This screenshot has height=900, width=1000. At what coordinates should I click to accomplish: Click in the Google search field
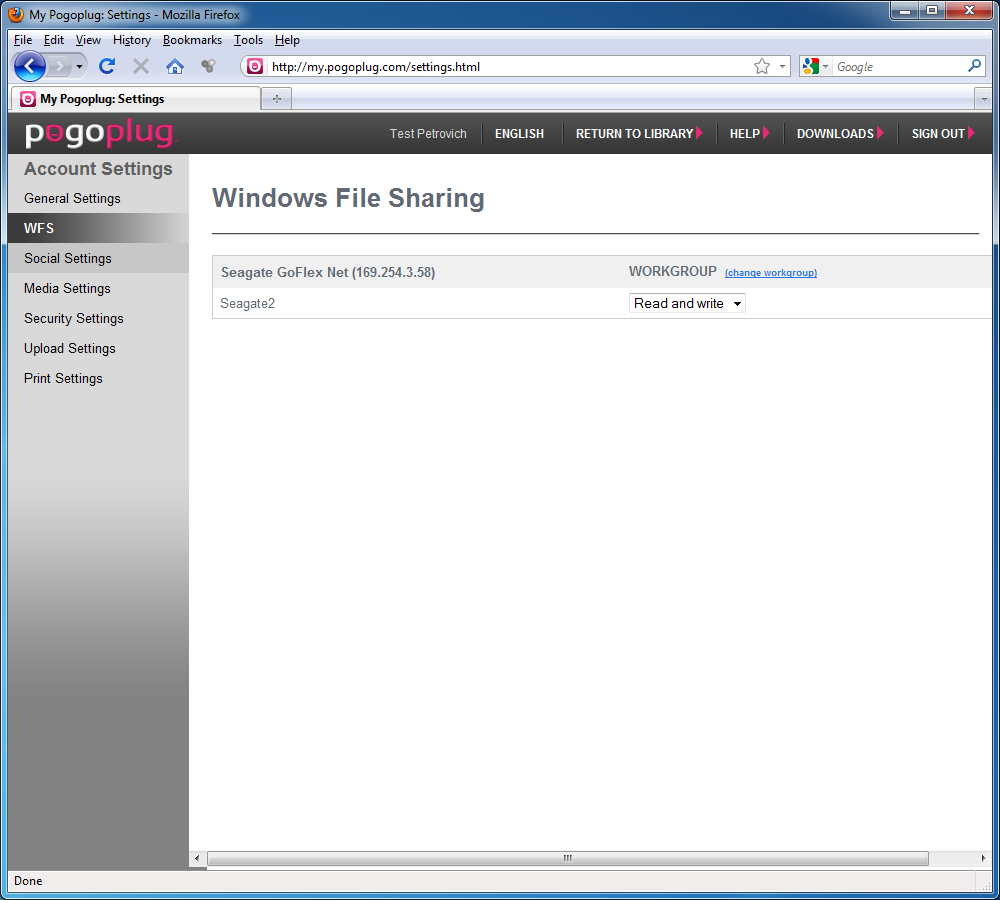coord(899,66)
